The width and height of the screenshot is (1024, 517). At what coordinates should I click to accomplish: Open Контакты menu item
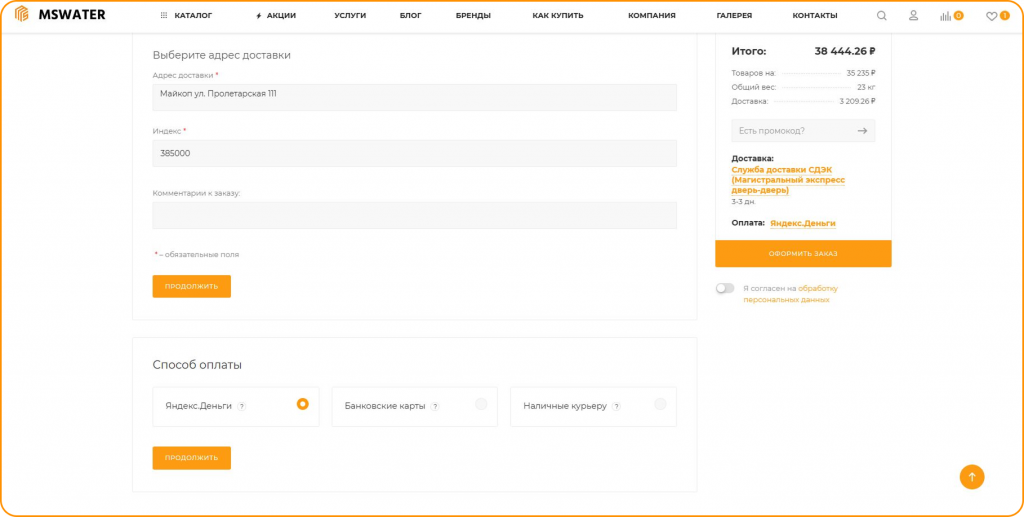pyautogui.click(x=815, y=16)
